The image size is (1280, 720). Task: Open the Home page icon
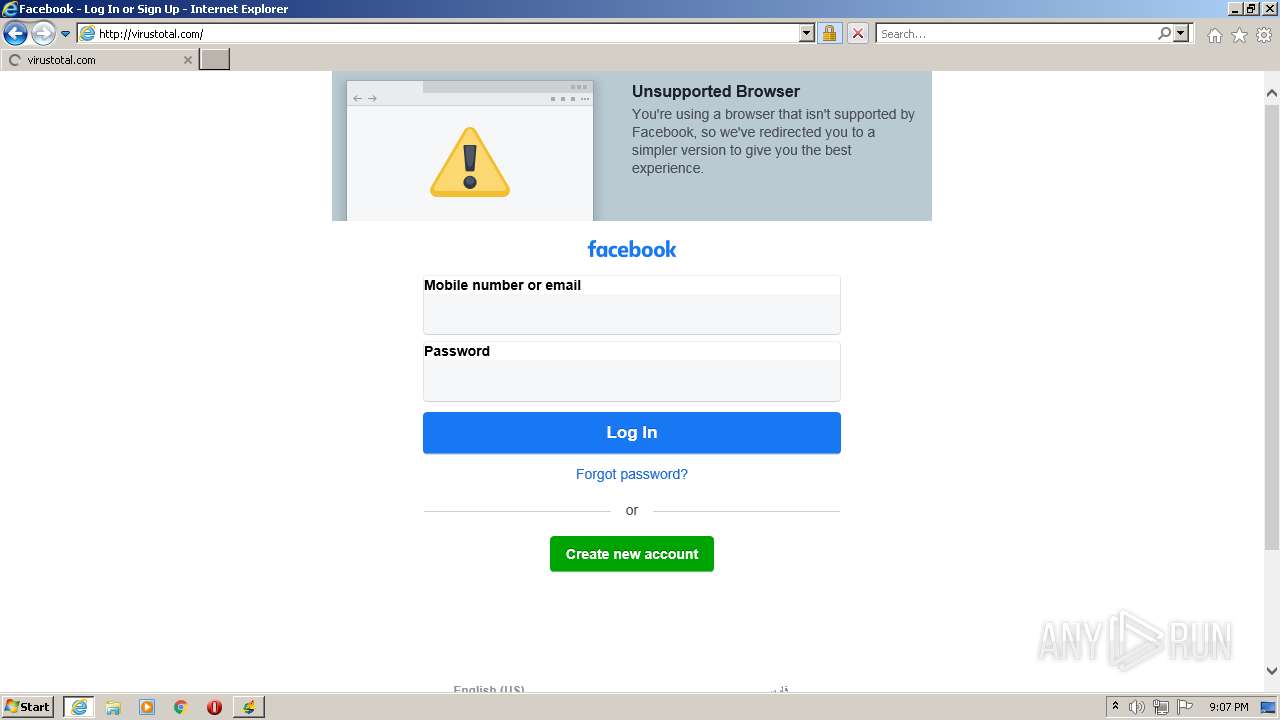click(1214, 35)
